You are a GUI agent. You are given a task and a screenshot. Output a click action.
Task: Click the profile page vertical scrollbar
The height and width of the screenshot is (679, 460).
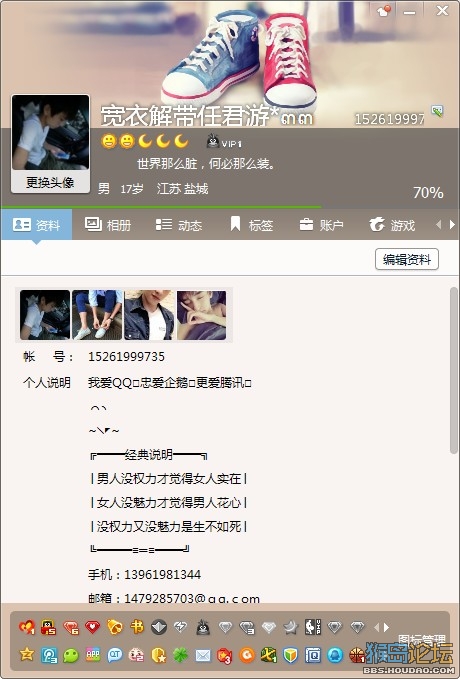454,371
